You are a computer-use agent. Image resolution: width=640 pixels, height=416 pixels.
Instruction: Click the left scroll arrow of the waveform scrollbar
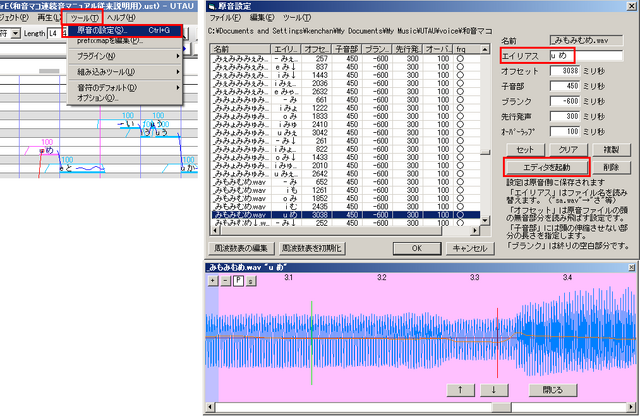point(211,407)
